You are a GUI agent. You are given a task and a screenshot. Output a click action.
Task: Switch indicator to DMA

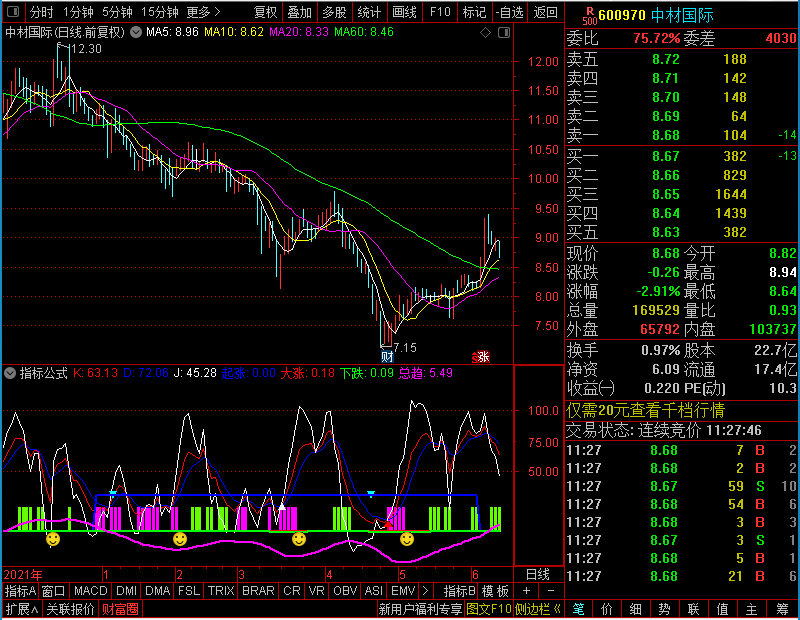click(x=158, y=591)
